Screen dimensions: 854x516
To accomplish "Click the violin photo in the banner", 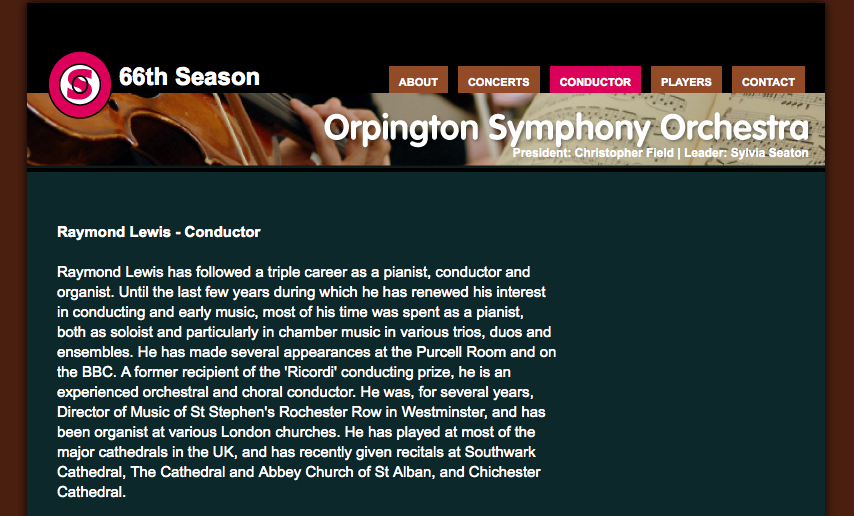I will click(180, 131).
